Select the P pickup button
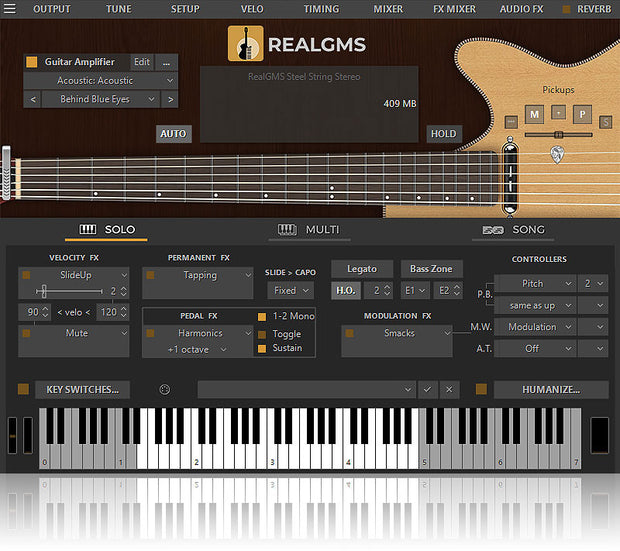 pos(582,114)
